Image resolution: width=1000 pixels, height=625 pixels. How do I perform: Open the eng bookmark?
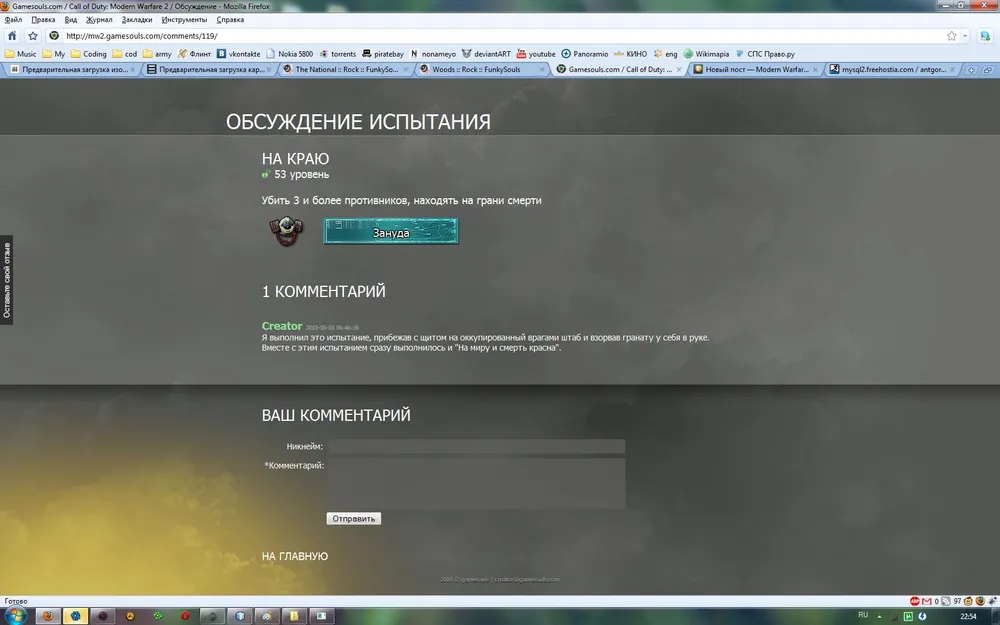click(x=666, y=54)
